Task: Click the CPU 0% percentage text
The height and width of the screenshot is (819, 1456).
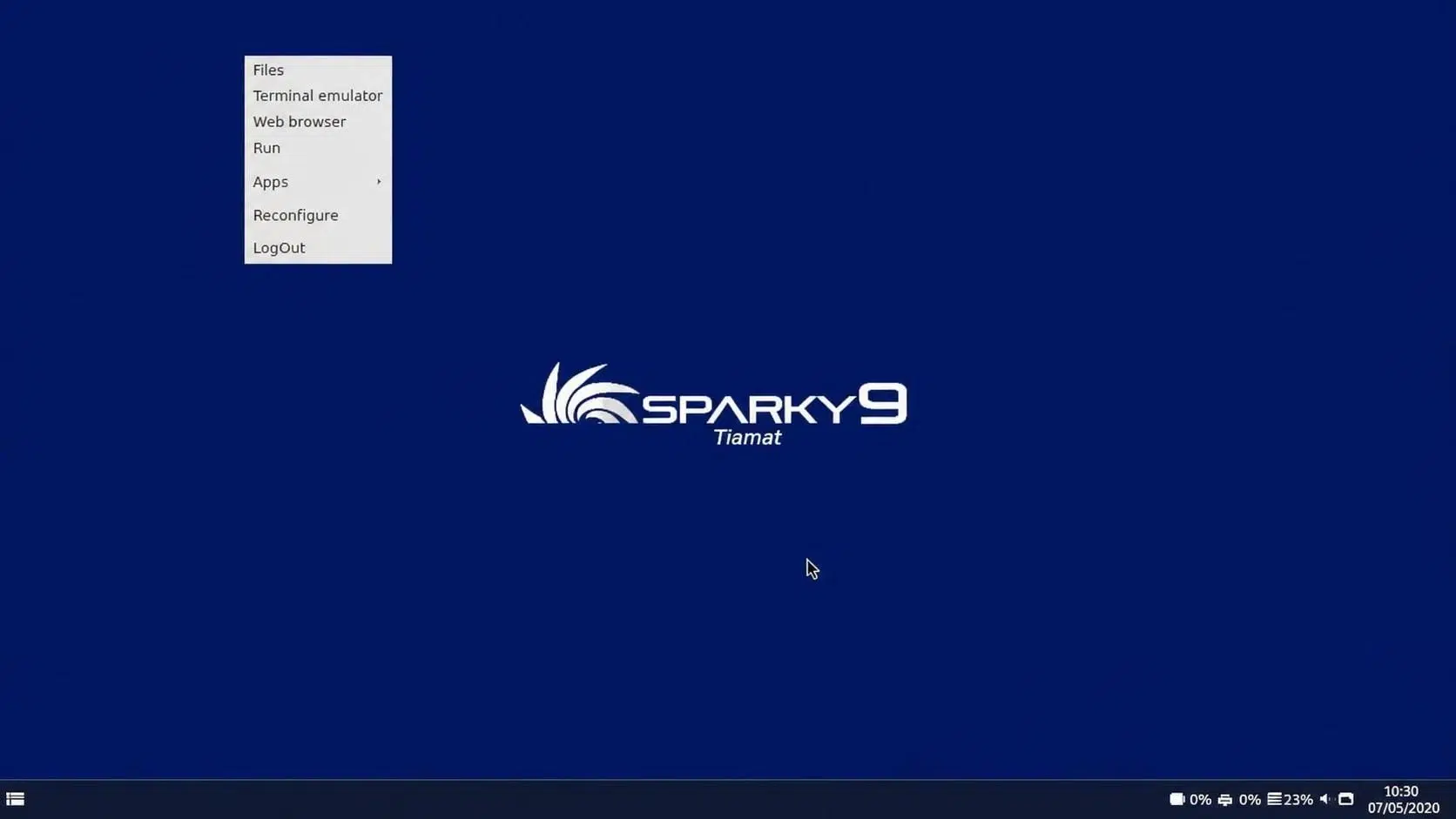Action: [x=1250, y=799]
